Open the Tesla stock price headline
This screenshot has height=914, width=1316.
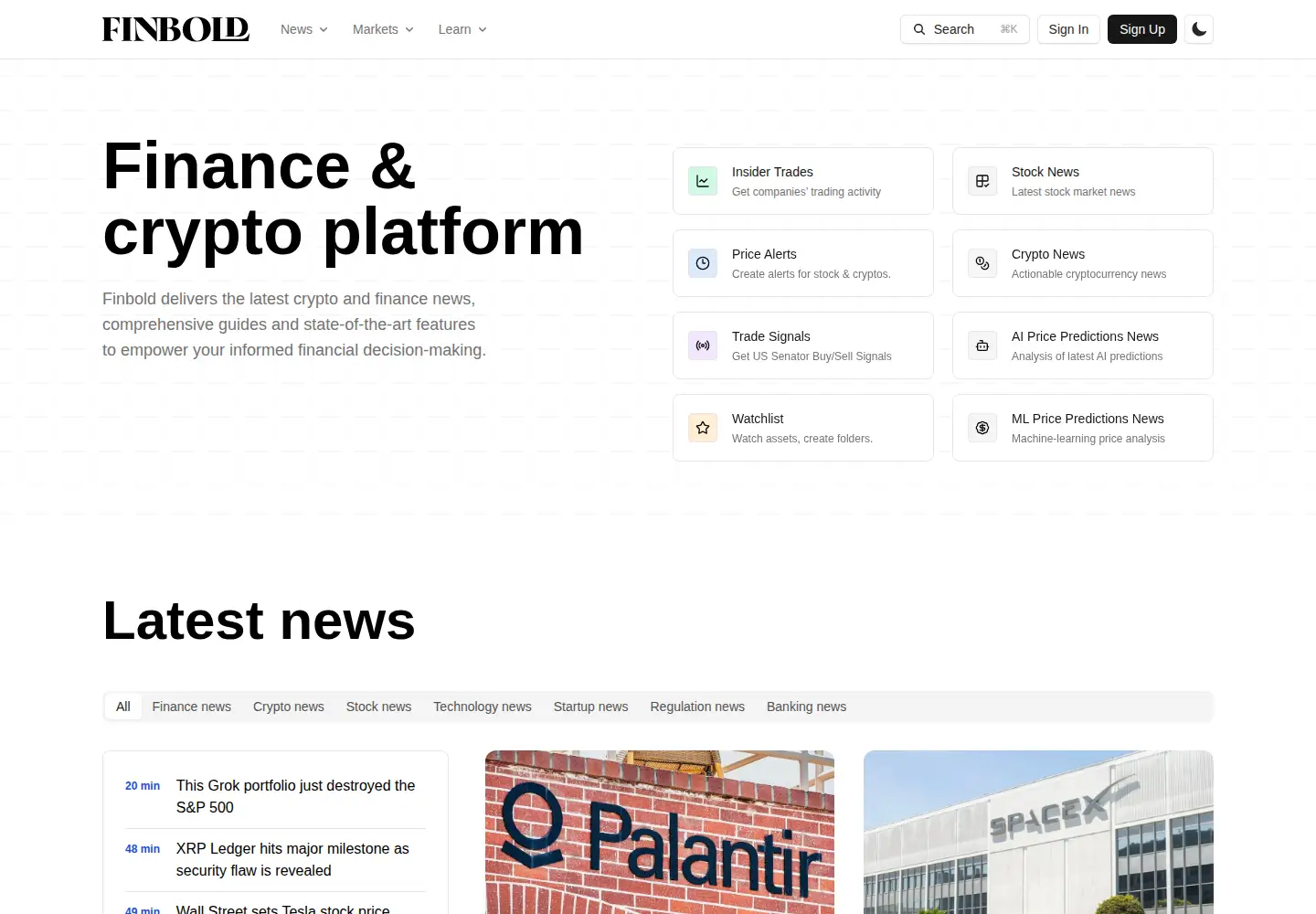point(283,909)
